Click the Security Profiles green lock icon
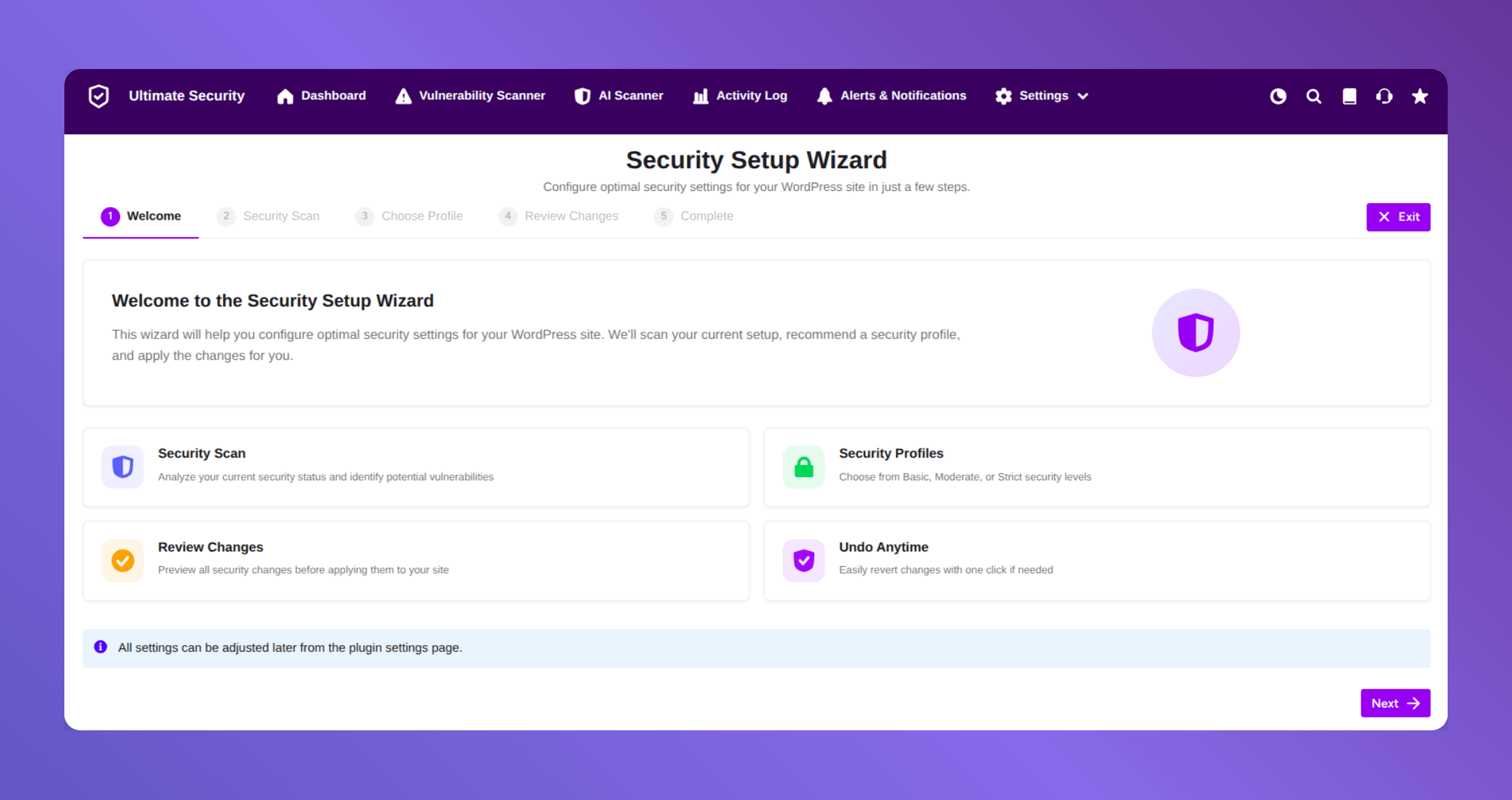This screenshot has height=800, width=1512. 804,467
